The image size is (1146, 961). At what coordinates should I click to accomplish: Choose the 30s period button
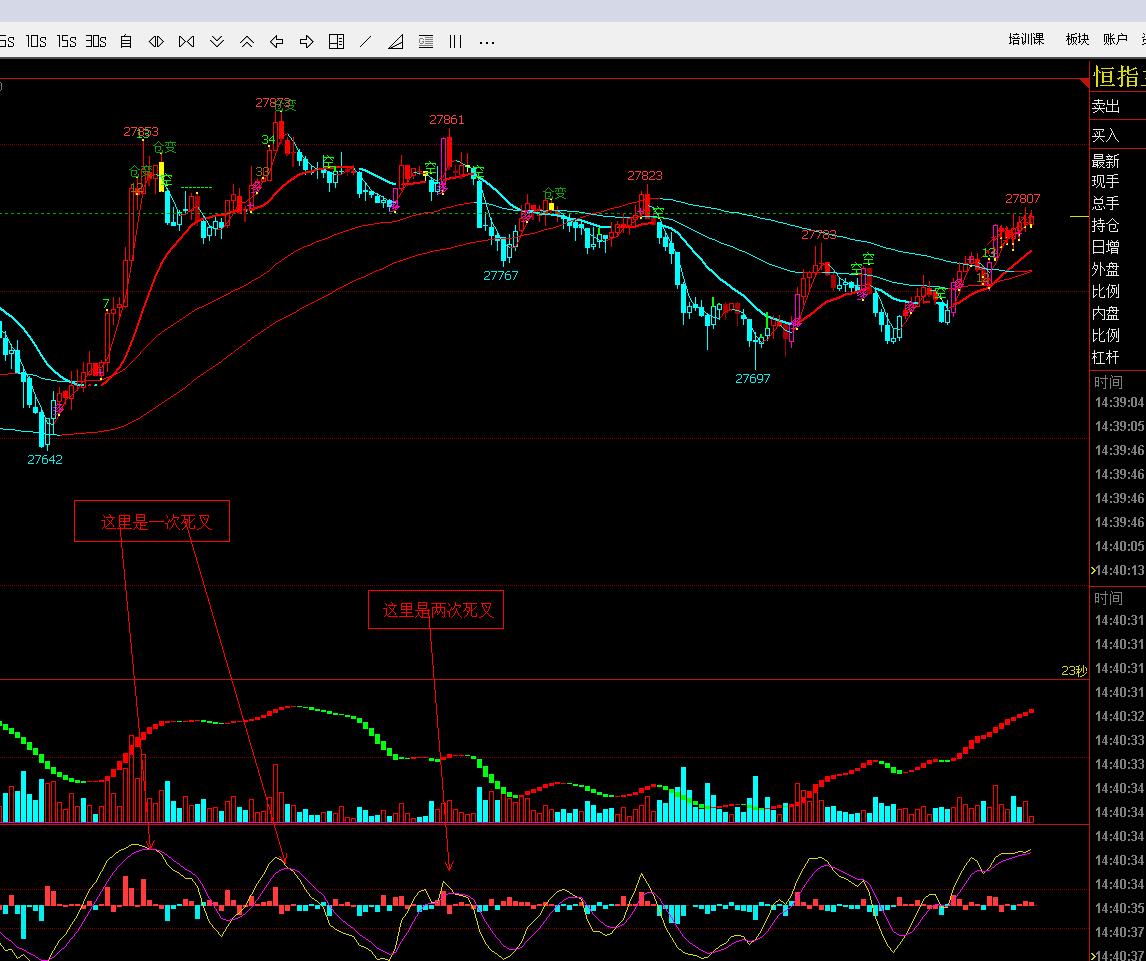[96, 41]
